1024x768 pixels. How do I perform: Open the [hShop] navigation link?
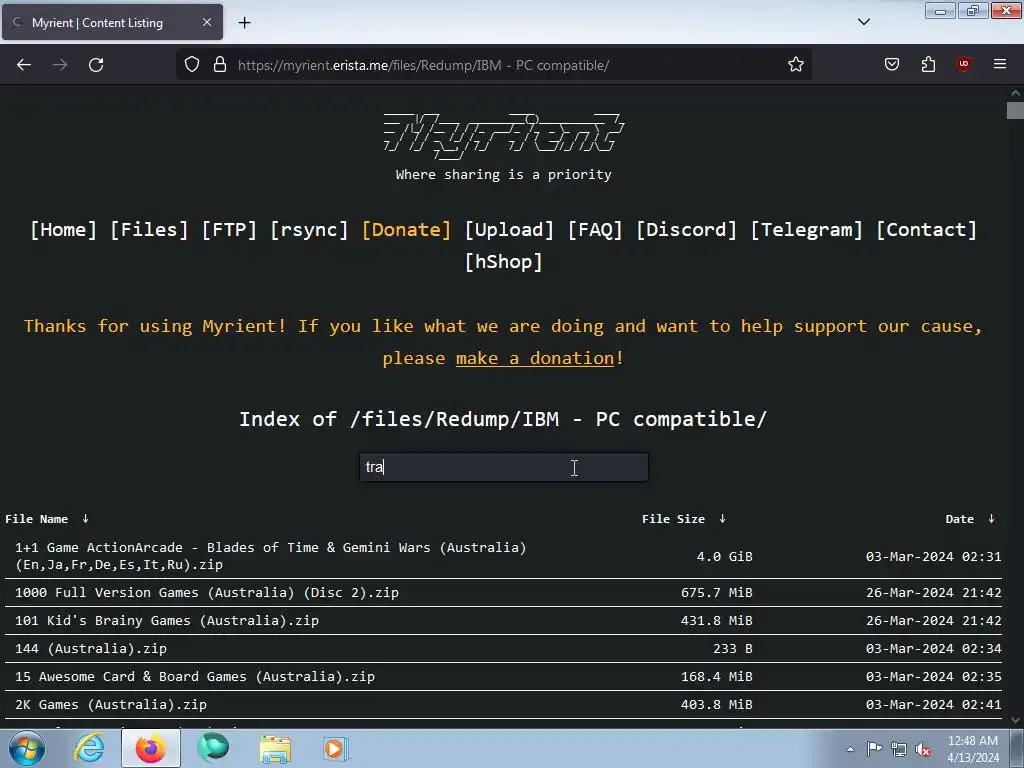(503, 262)
